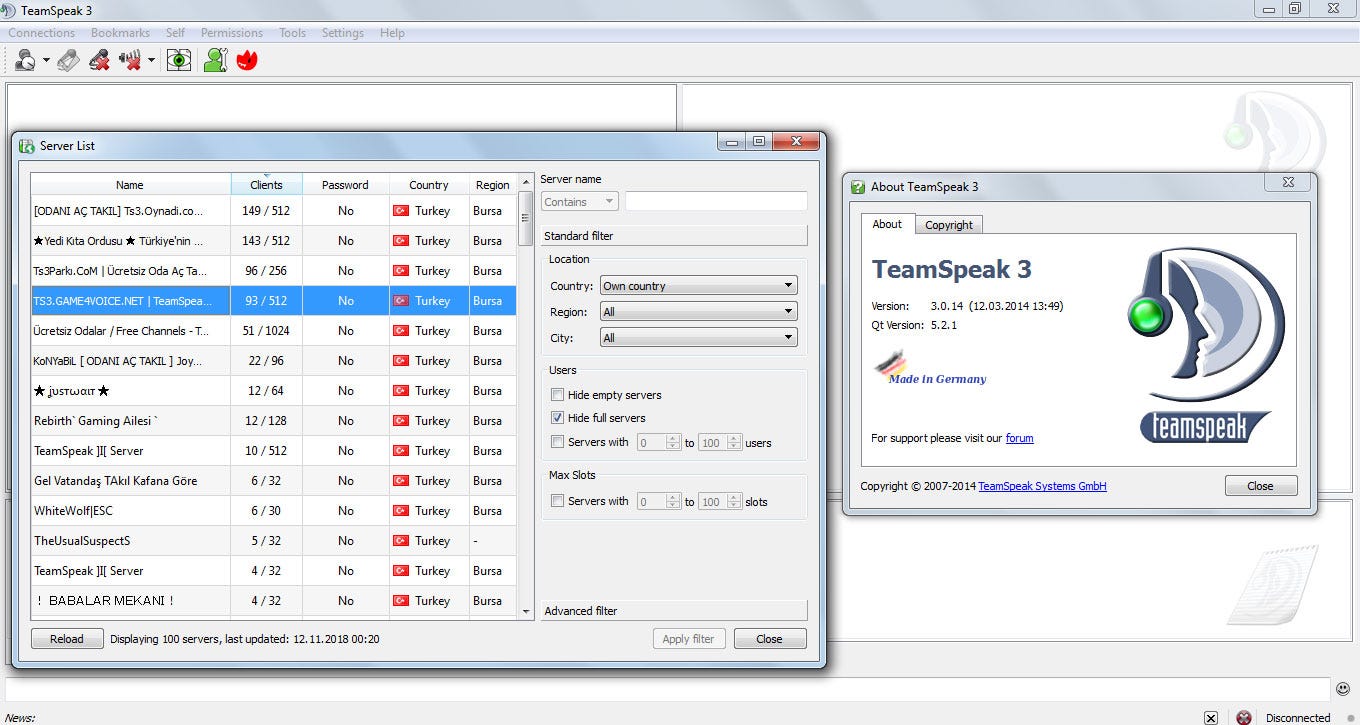Open the Contains match-type dropdown

(580, 202)
